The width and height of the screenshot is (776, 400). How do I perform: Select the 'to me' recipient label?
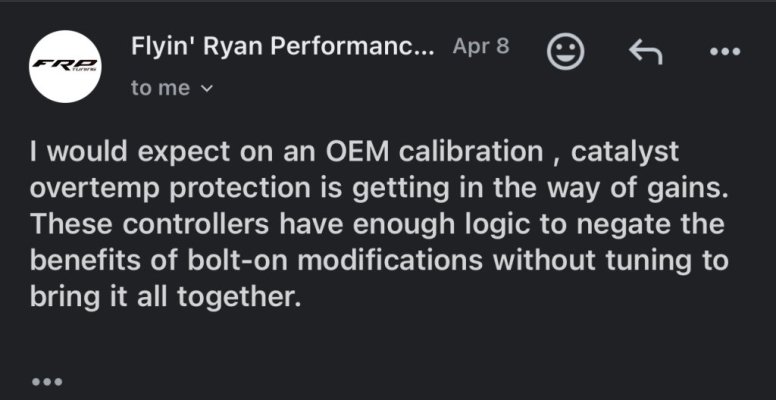pyautogui.click(x=160, y=88)
